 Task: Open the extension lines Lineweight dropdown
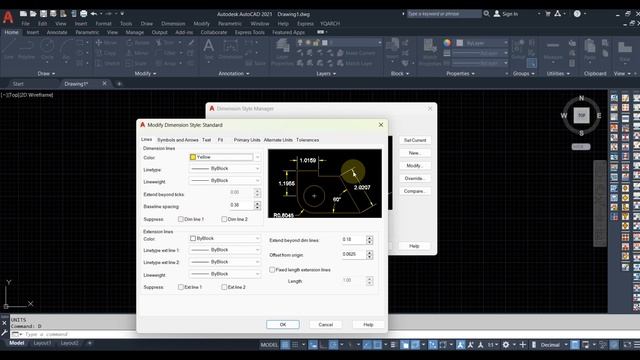click(224, 274)
